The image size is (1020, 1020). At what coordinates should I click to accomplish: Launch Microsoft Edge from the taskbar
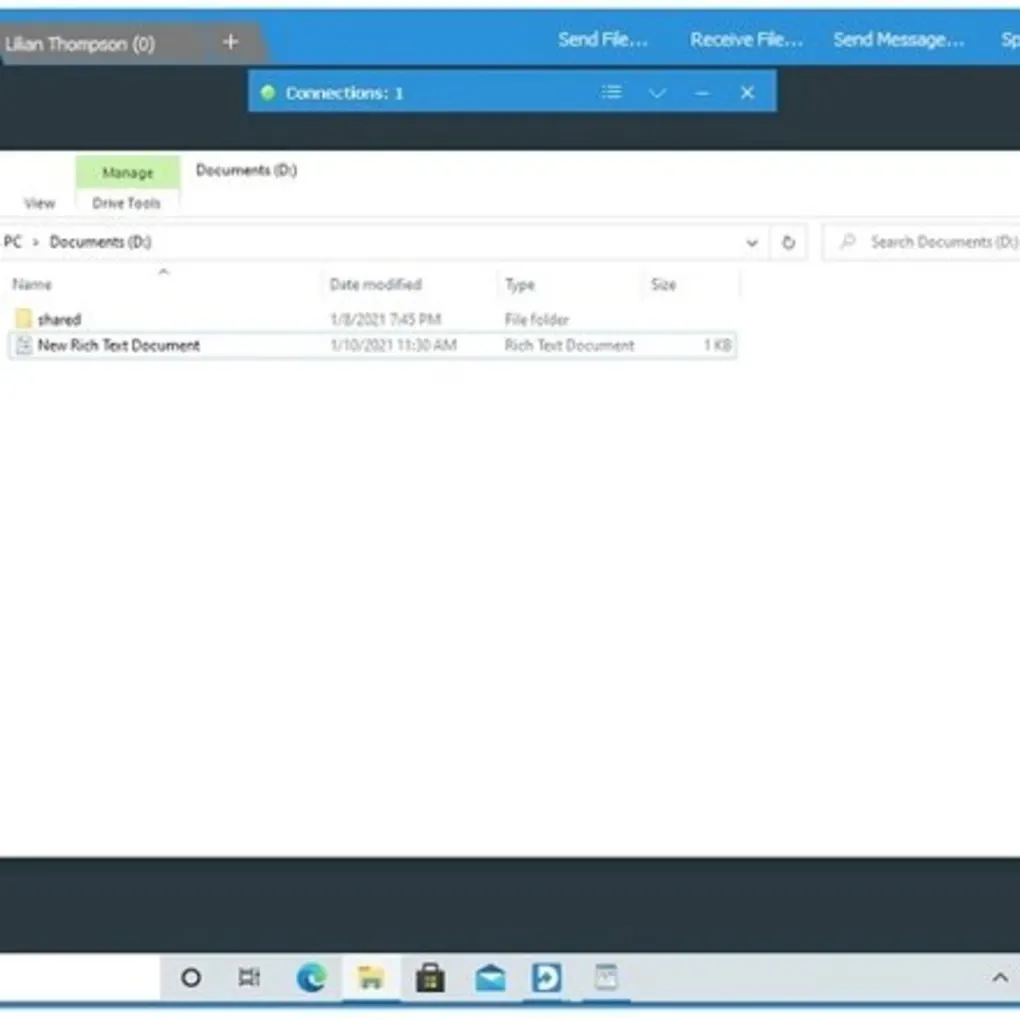[311, 978]
